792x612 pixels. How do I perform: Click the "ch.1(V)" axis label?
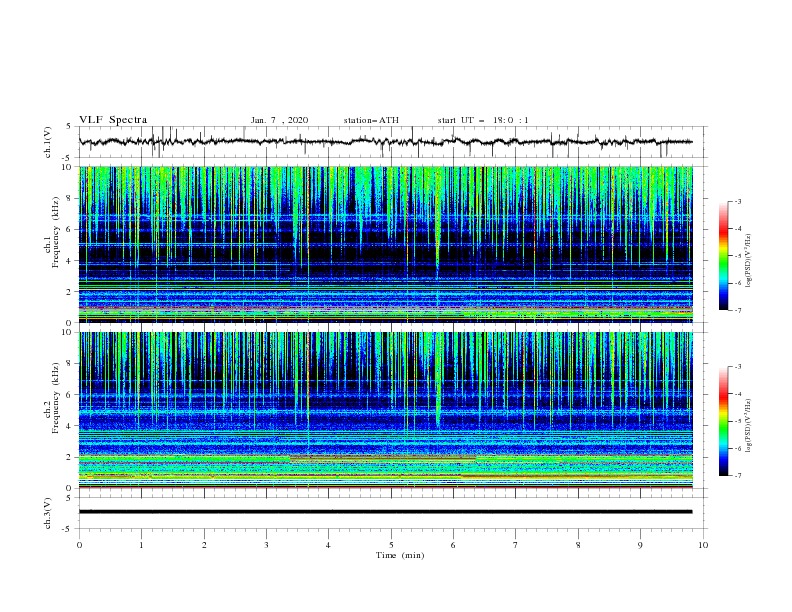pos(48,142)
